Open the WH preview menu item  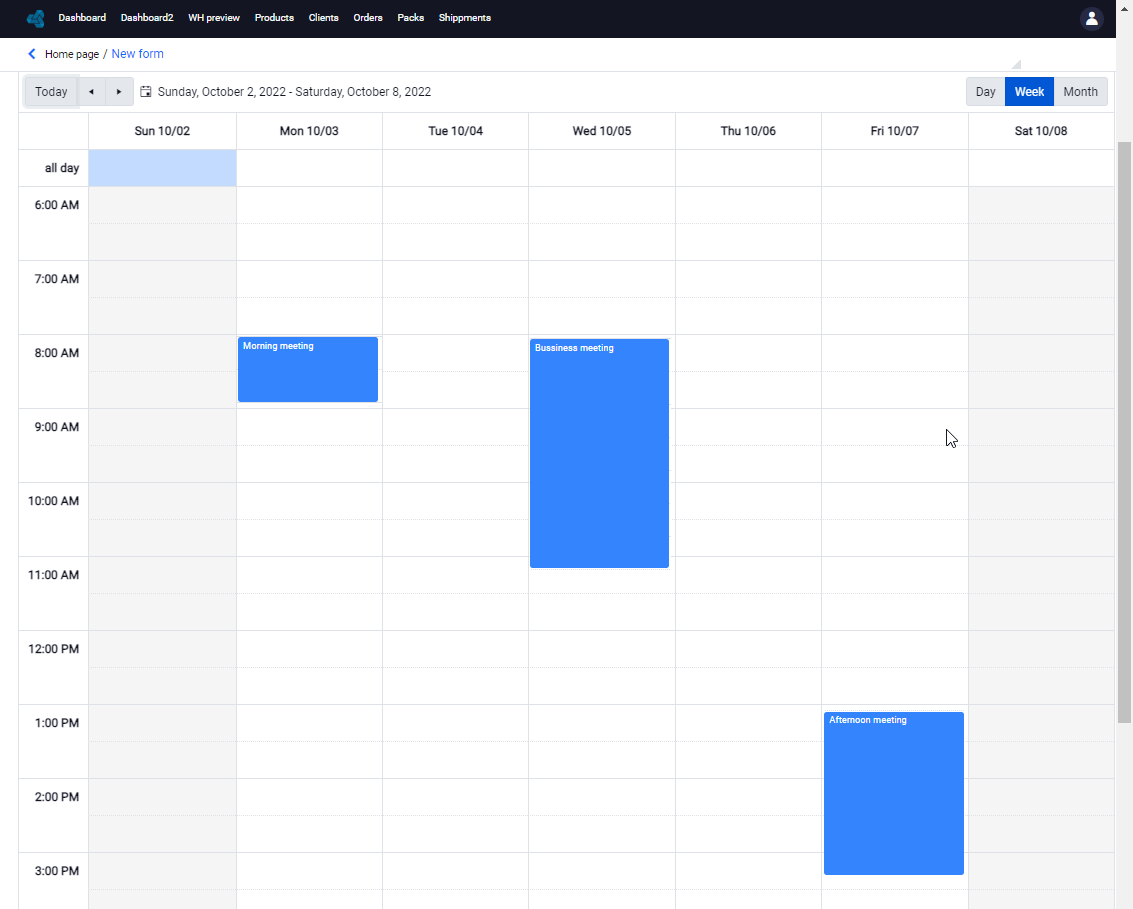tap(214, 18)
